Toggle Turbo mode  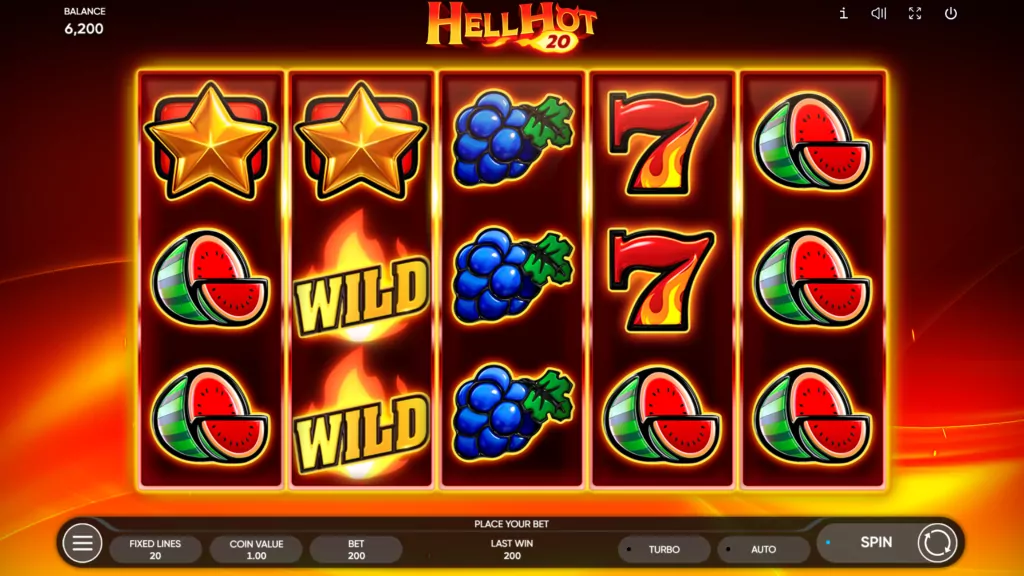click(664, 549)
